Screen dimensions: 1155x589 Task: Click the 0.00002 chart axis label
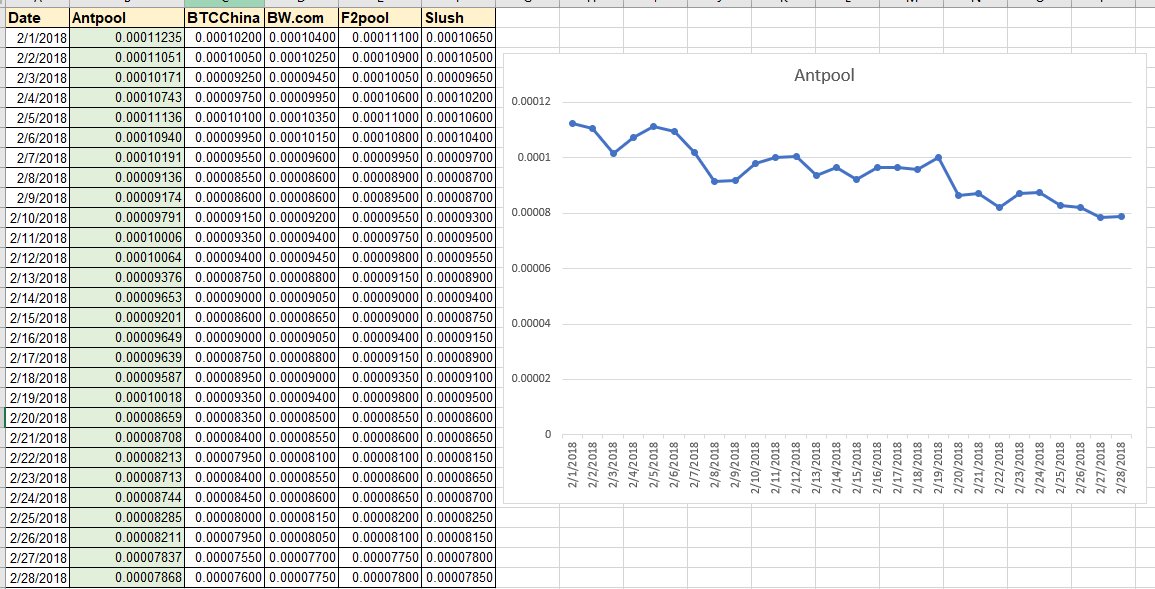(530, 379)
